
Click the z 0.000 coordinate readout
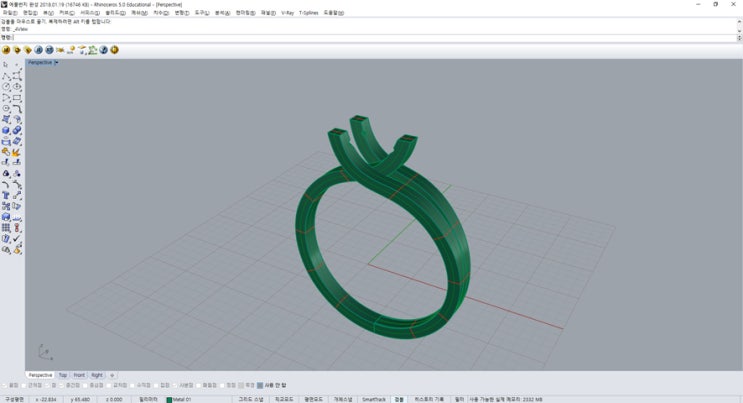point(114,400)
